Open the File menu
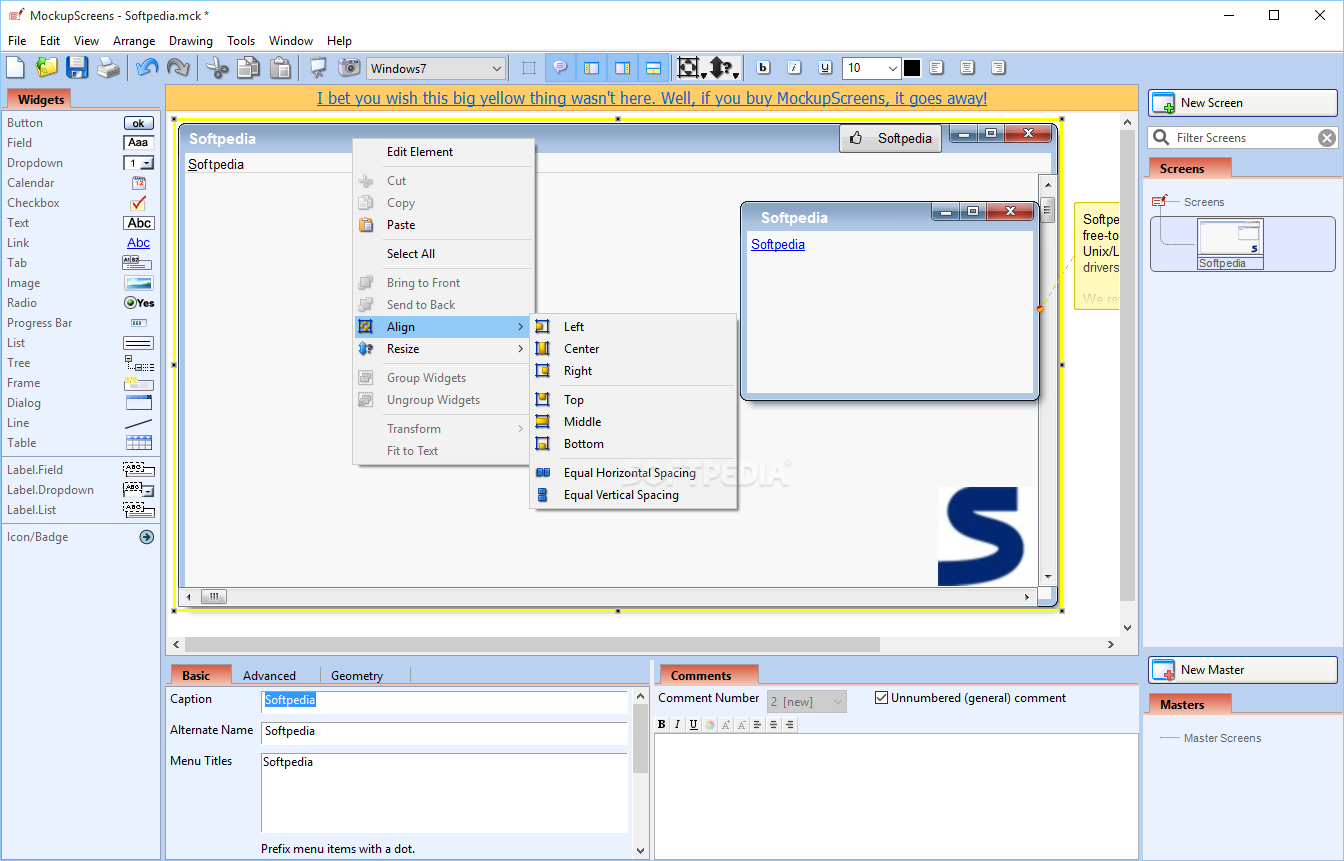Screen dimensions: 1344x861 tap(17, 41)
